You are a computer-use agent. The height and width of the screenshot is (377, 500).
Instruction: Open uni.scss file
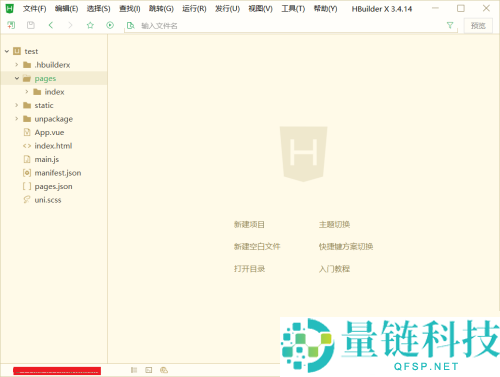point(48,200)
